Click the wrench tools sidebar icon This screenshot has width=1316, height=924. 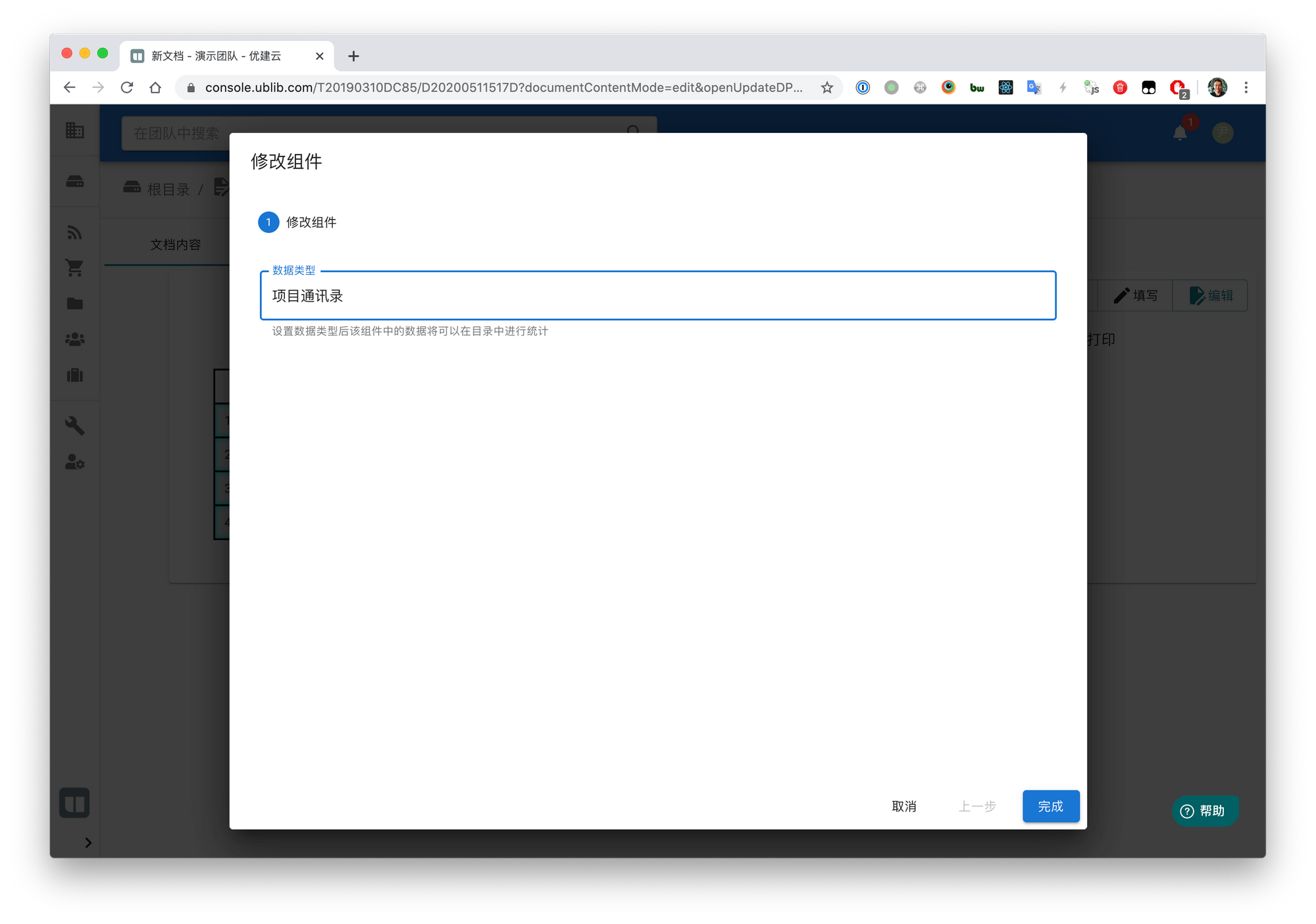coord(75,426)
